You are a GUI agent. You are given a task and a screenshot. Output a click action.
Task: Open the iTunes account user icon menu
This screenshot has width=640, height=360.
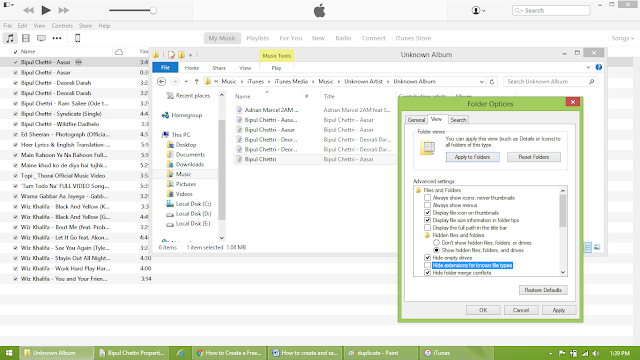pos(478,11)
